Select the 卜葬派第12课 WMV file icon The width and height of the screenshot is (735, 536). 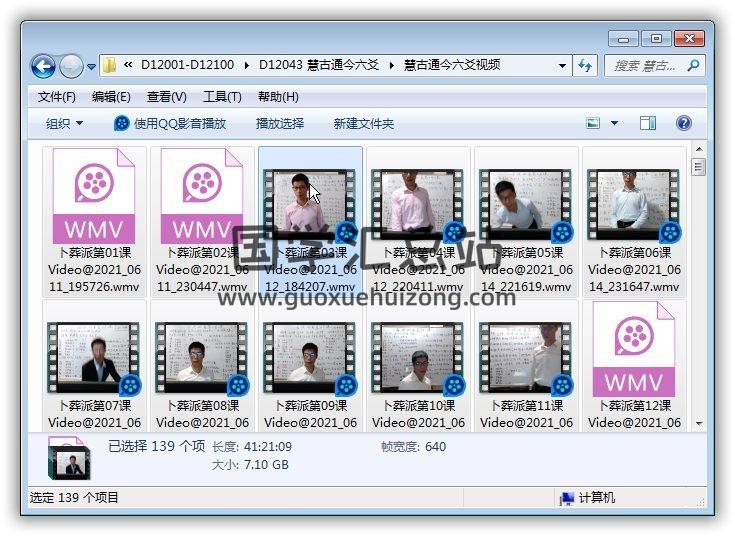coord(633,350)
